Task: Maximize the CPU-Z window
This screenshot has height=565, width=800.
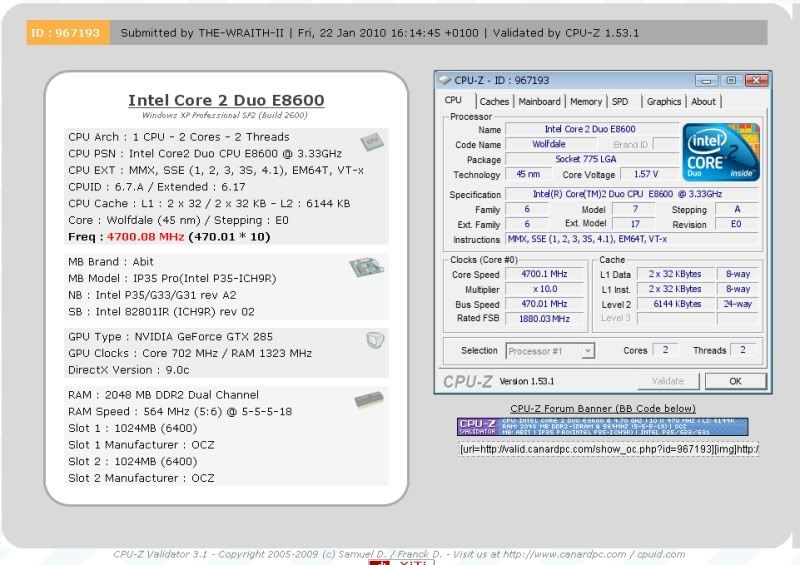Action: [x=731, y=81]
